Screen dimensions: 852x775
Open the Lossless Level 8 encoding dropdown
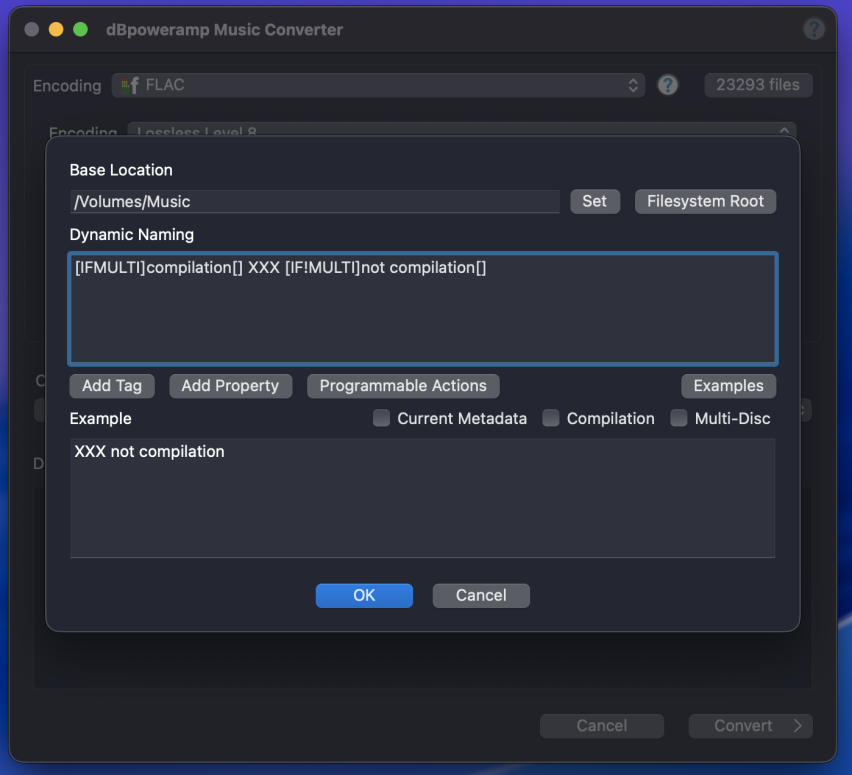click(462, 130)
